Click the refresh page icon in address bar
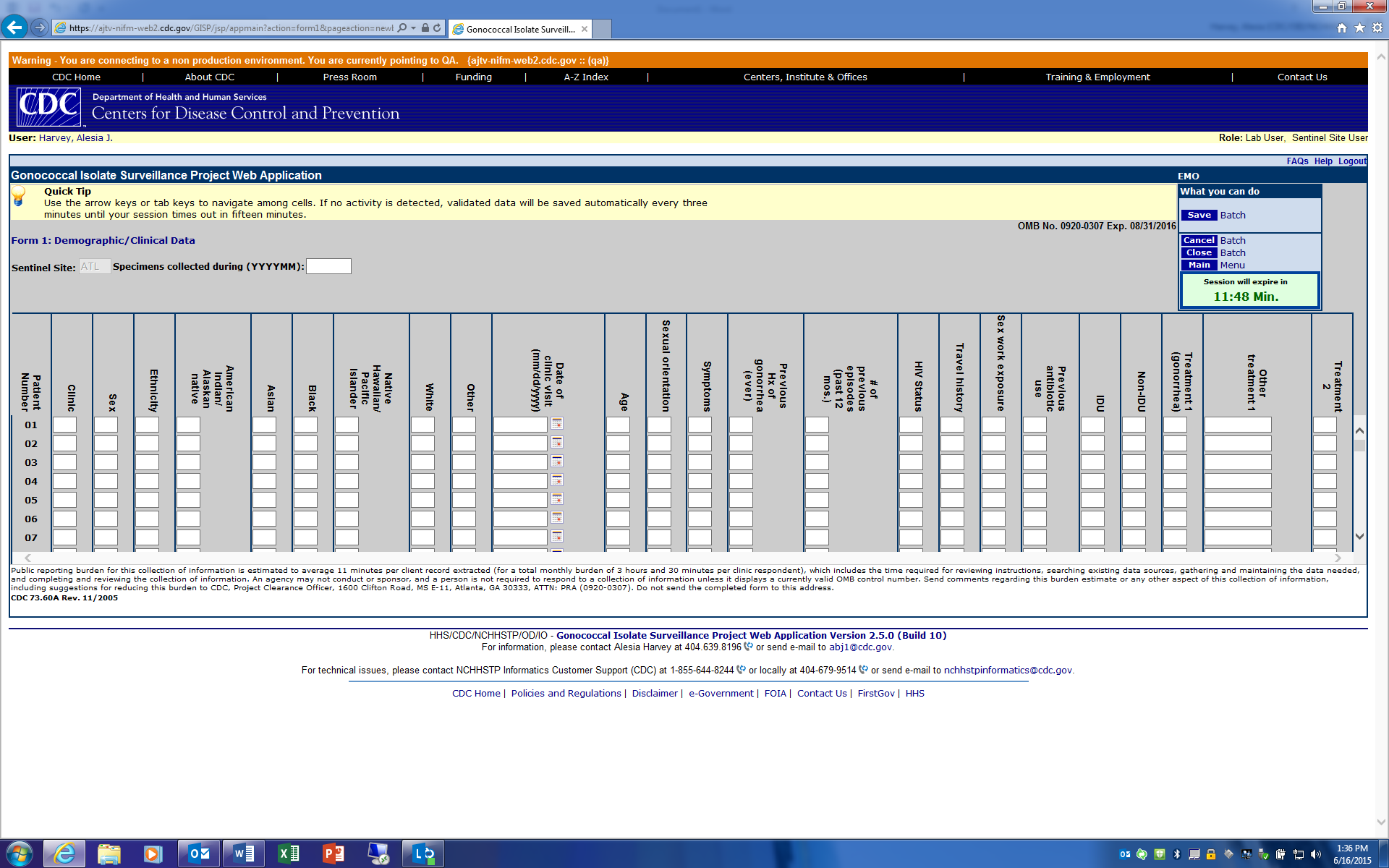Viewport: 1389px width, 868px height. (437, 28)
